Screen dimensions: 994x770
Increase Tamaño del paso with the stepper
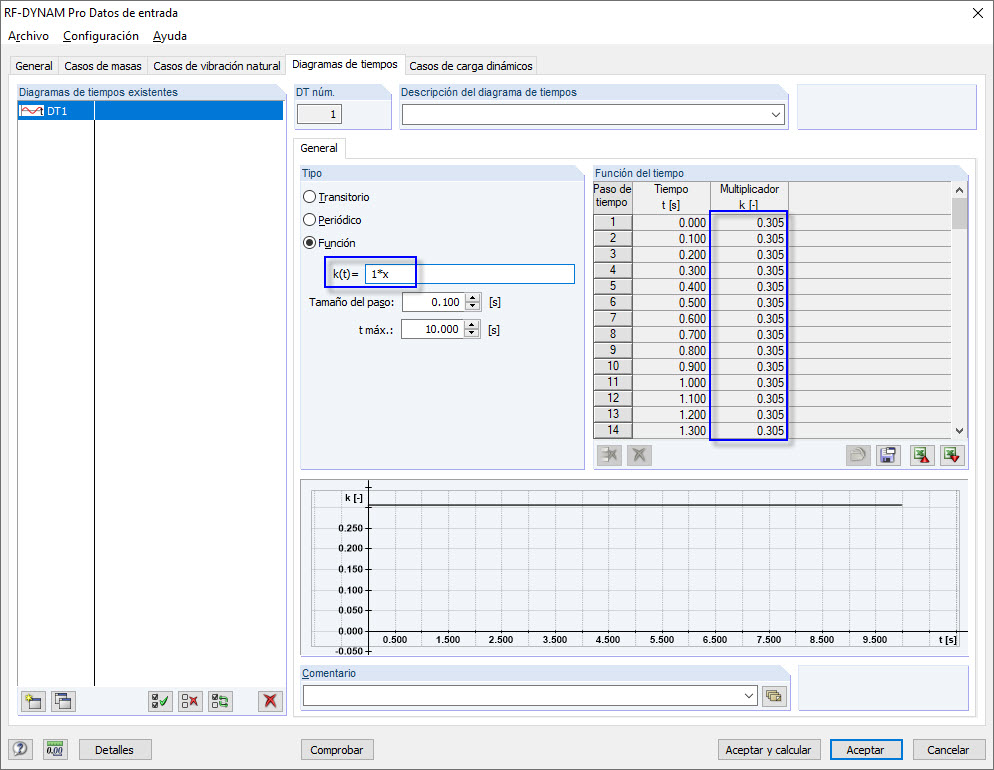point(472,296)
